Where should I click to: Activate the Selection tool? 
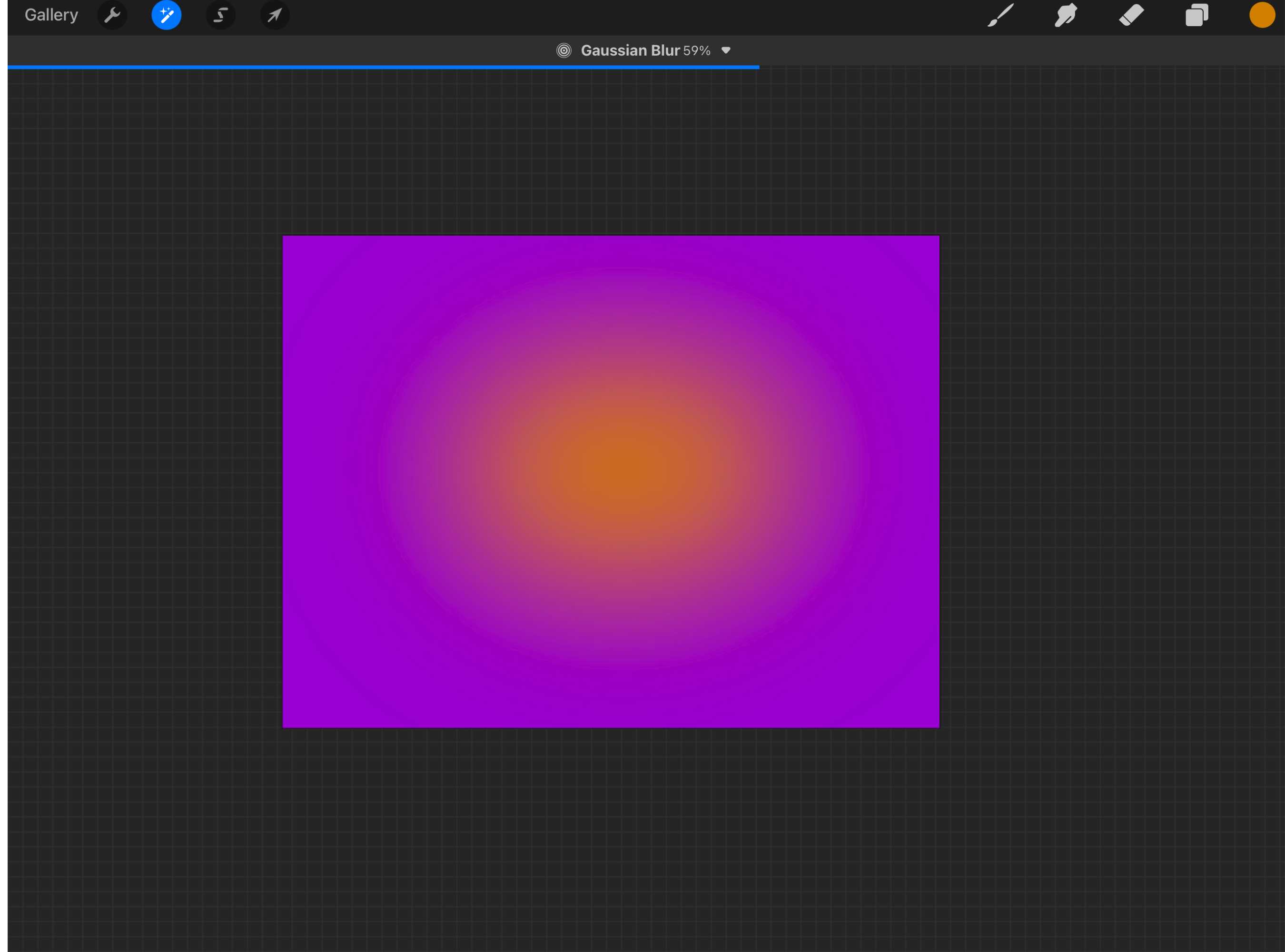click(220, 15)
